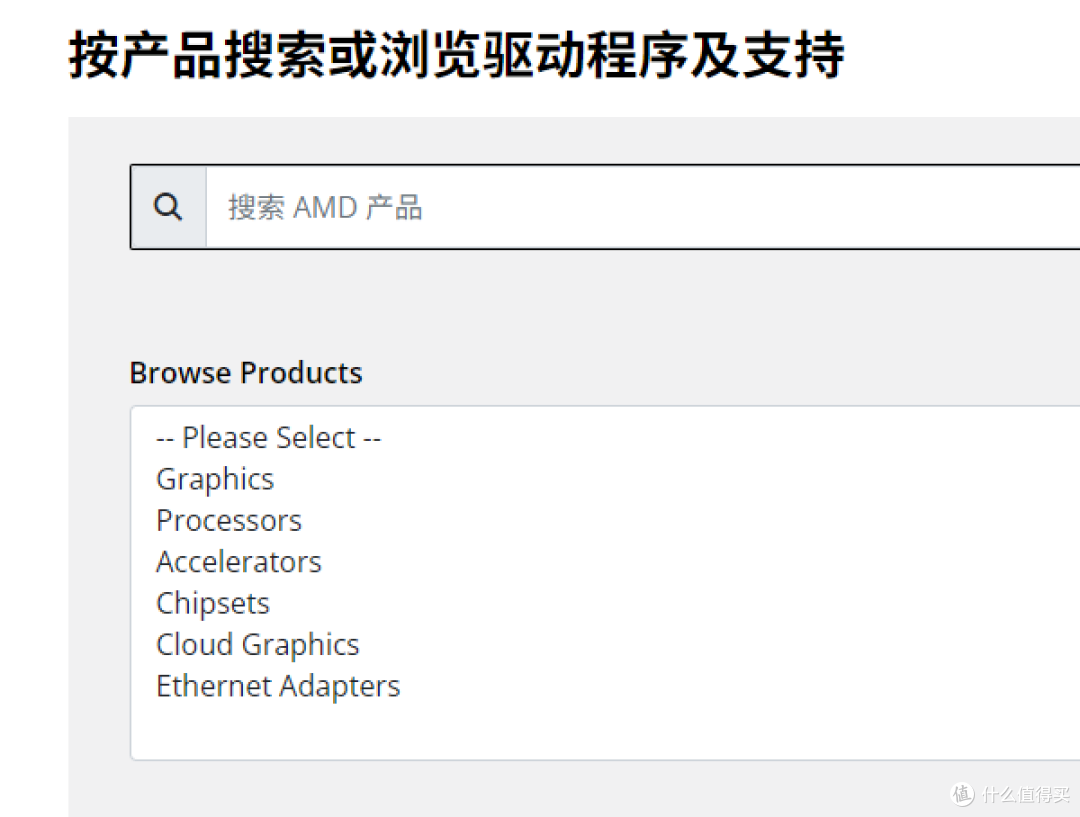Activate the search button beside the input
This screenshot has width=1080, height=817.
tap(167, 205)
